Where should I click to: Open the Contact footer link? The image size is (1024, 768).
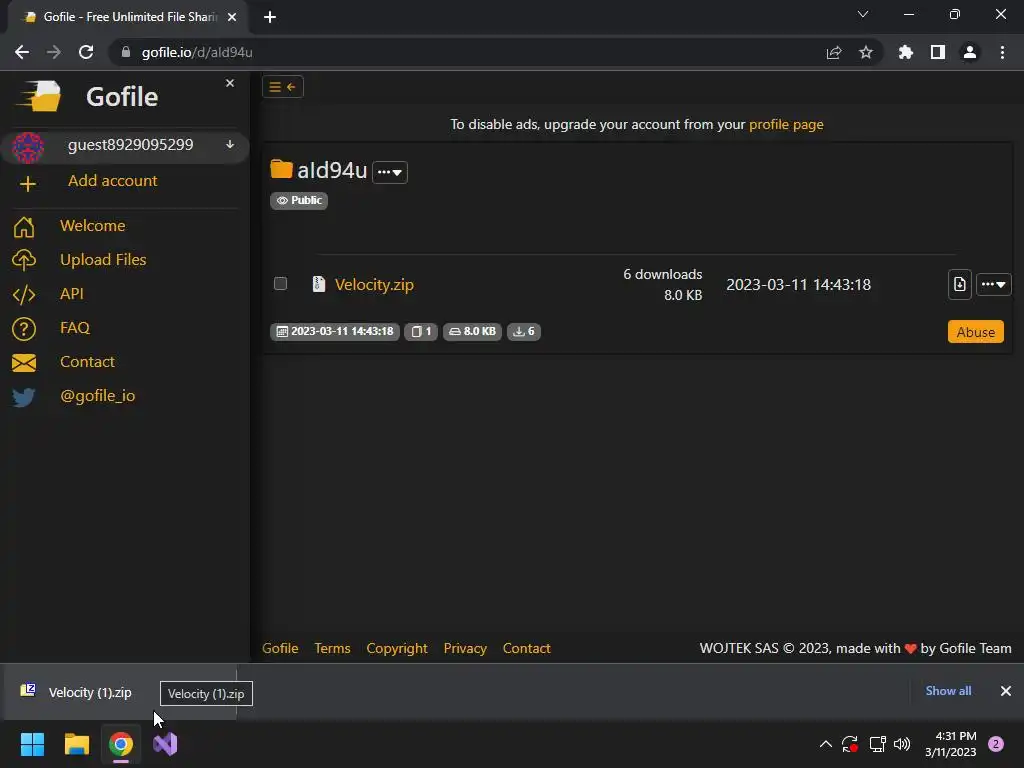[526, 648]
